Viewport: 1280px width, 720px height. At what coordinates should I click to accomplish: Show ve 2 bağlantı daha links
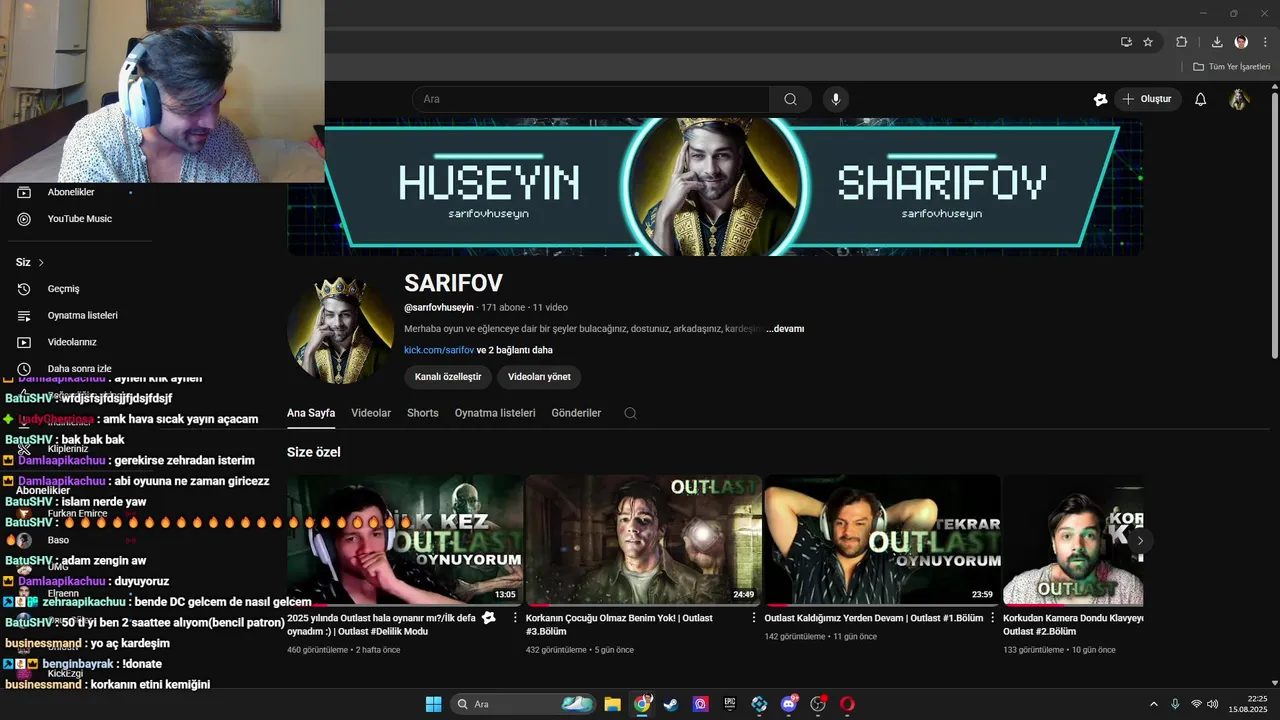[x=515, y=350]
